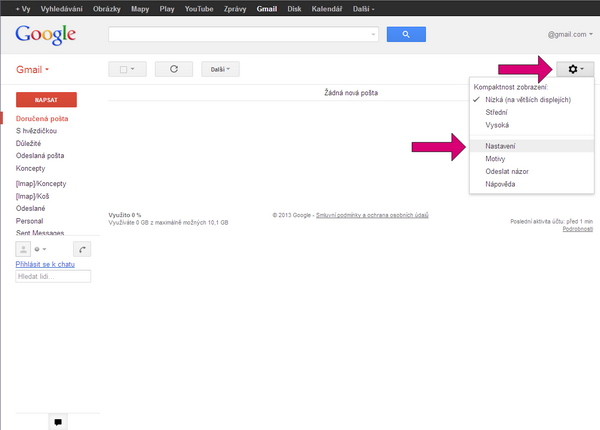This screenshot has height=430, width=600.
Task: Open Mapy in the top bar
Action: click(140, 9)
